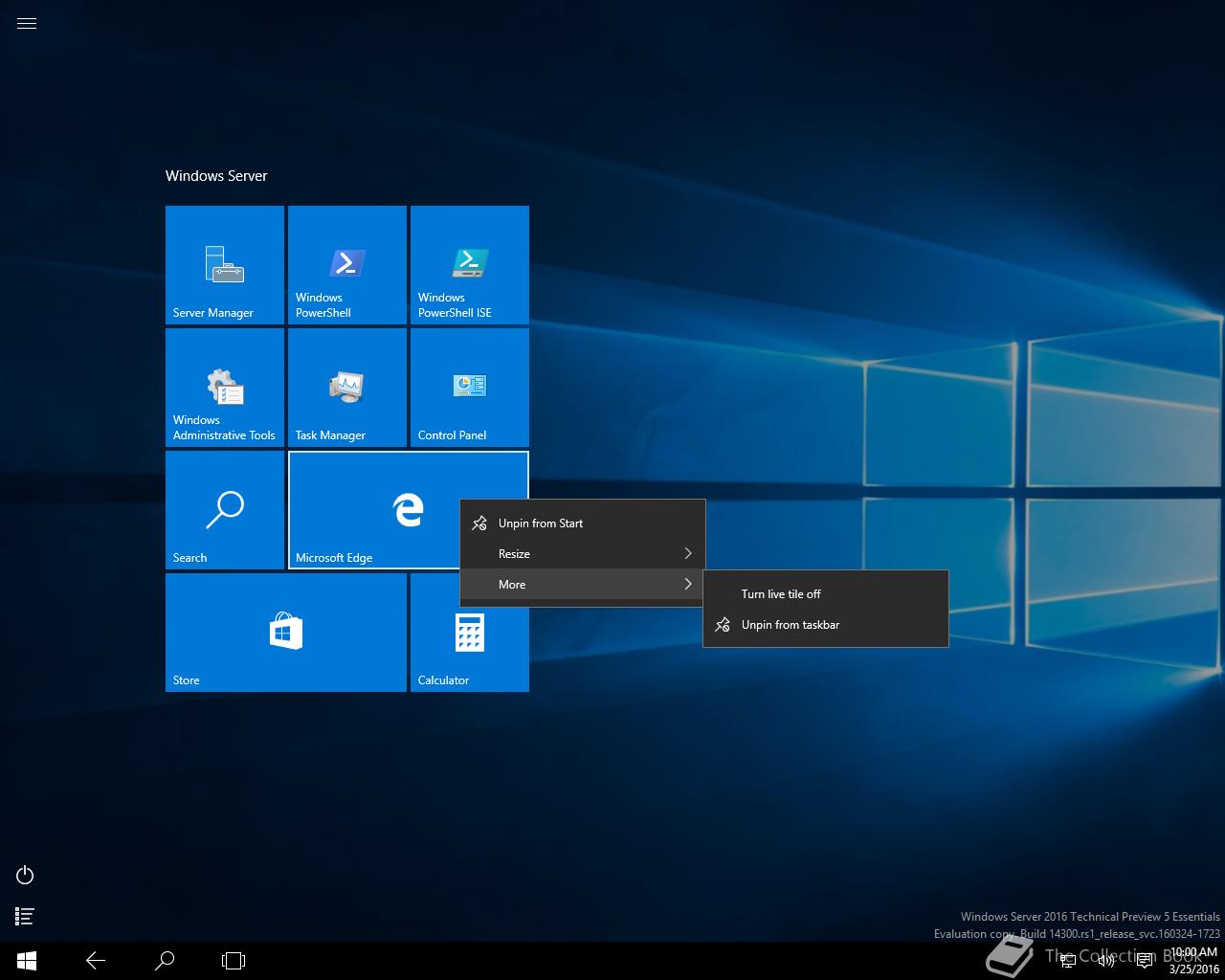The width and height of the screenshot is (1225, 980).
Task: Select the More menu entry
Action: click(x=583, y=585)
